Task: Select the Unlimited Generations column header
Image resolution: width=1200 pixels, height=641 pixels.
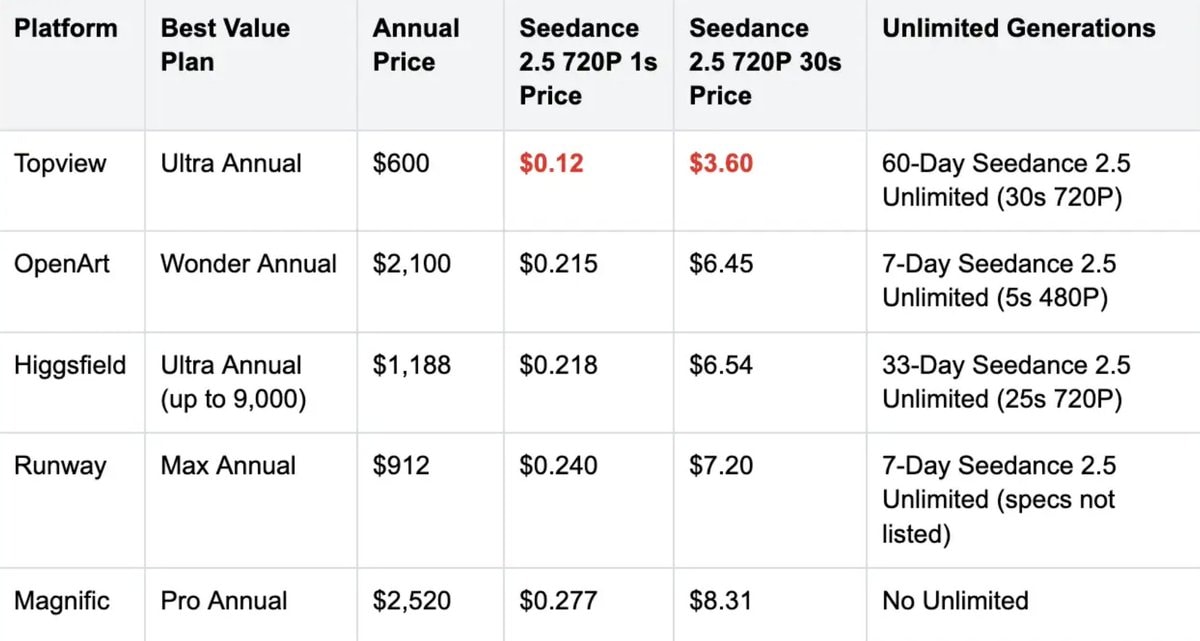Action: coord(1018,28)
